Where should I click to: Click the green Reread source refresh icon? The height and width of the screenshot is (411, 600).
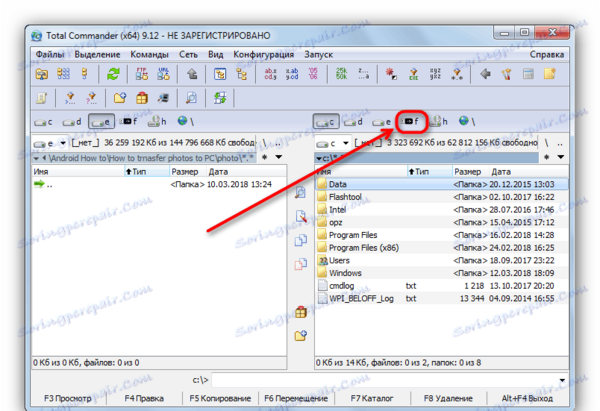coord(113,73)
